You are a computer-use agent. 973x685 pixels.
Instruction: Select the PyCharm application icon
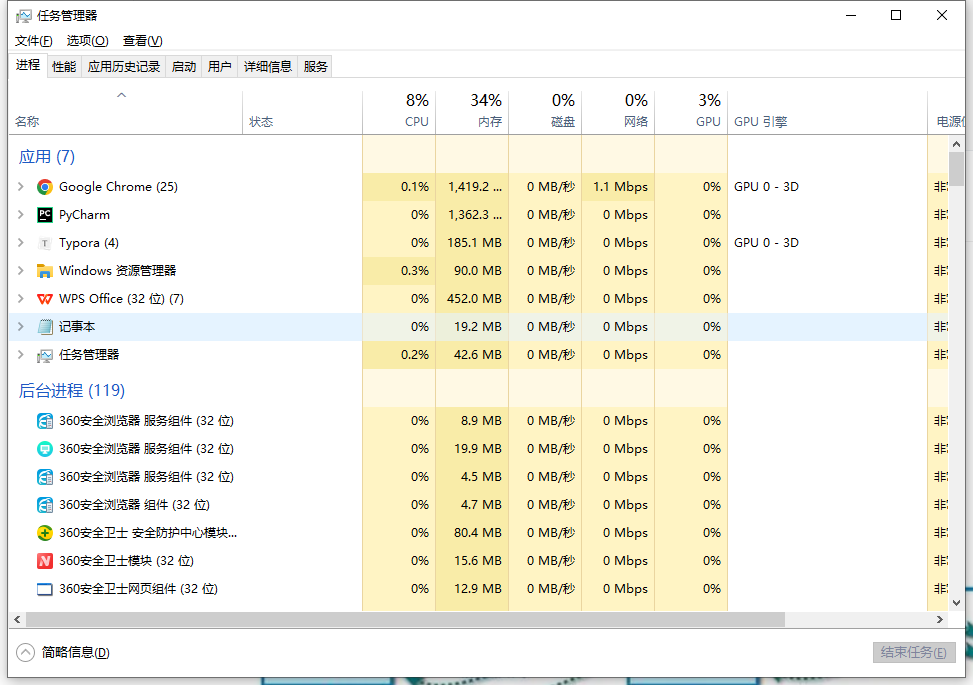click(44, 214)
